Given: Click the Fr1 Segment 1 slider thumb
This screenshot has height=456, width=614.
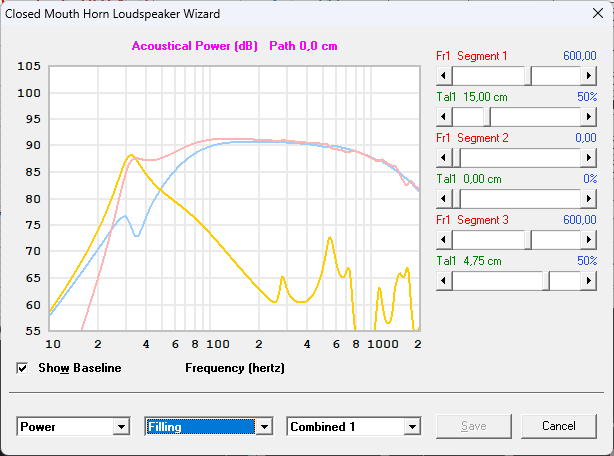Looking at the screenshot, I should [x=528, y=75].
